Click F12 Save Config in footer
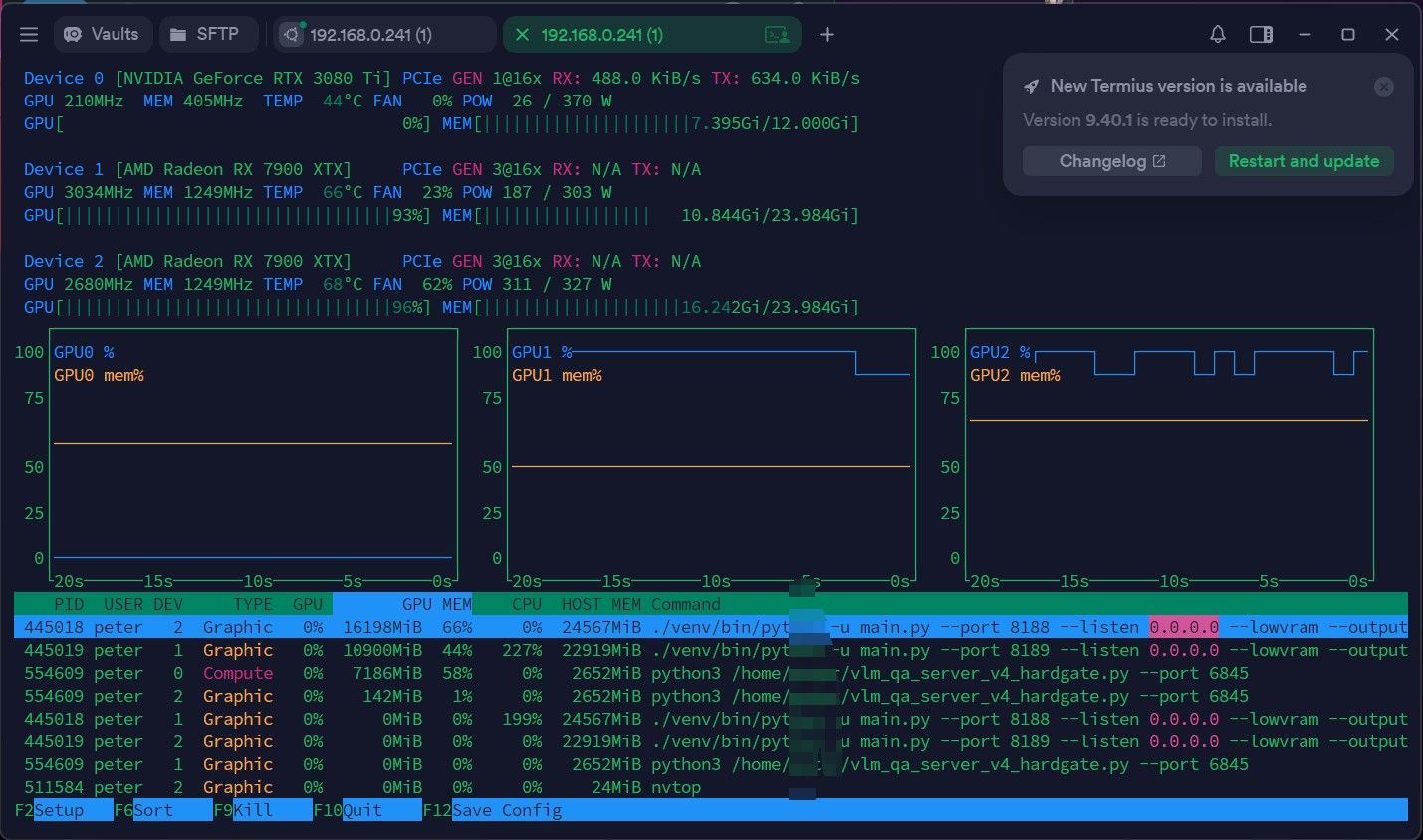The width and height of the screenshot is (1423, 840). [493, 810]
